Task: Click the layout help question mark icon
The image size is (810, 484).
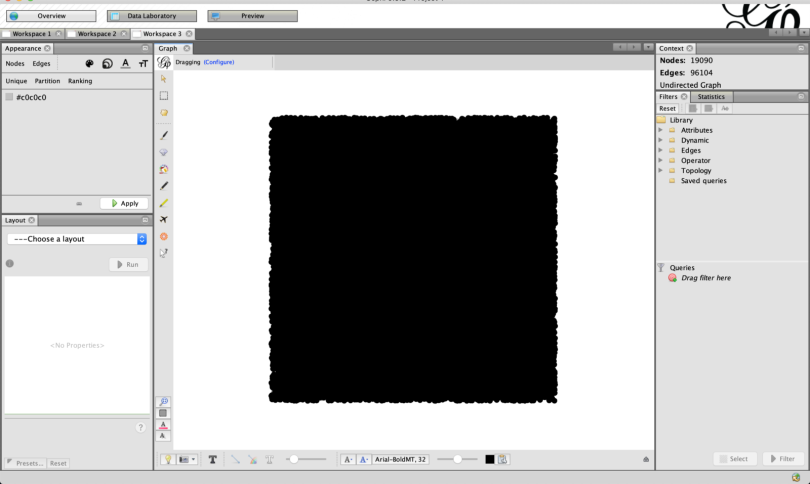Action: click(141, 427)
